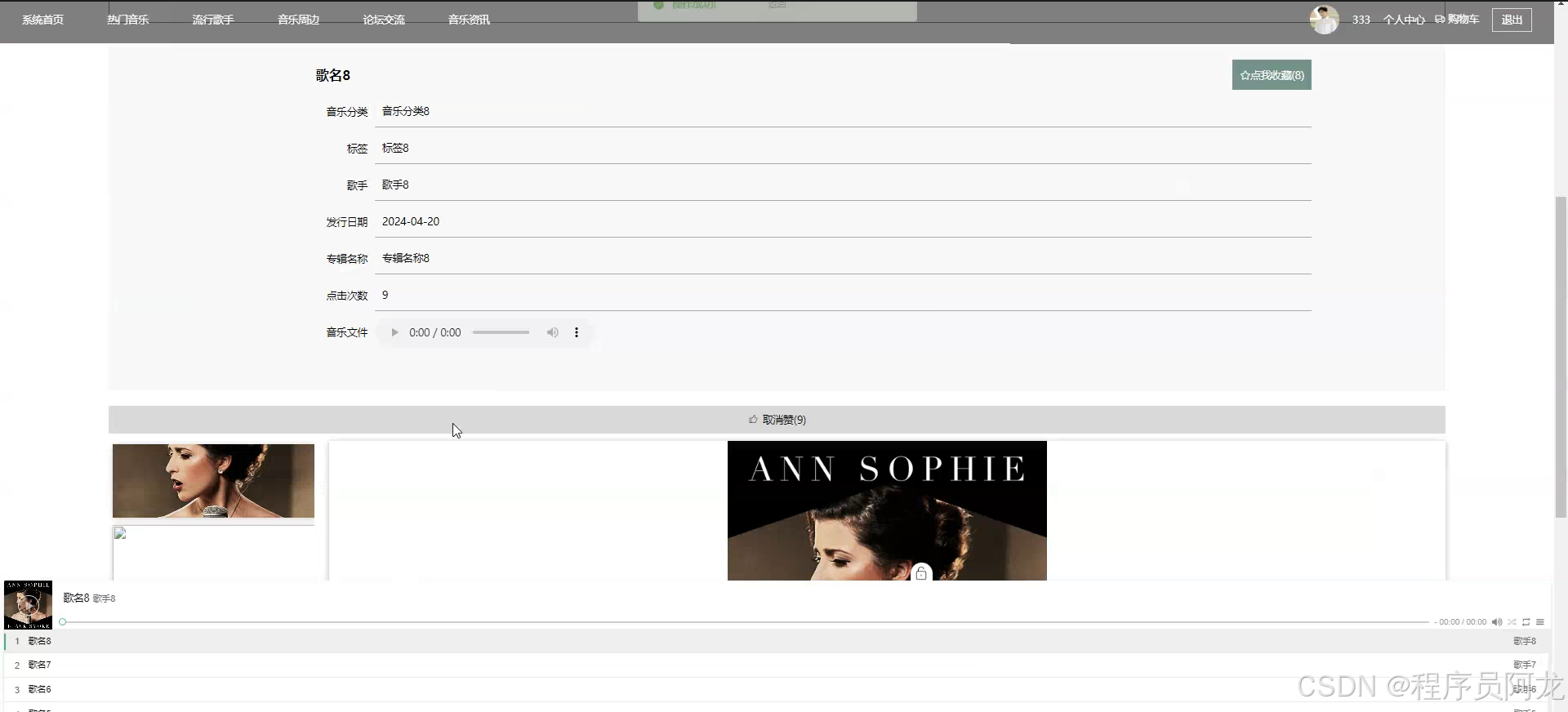The width and height of the screenshot is (1568, 712).
Task: Click 歌手7 in the playlist
Action: point(1524,665)
